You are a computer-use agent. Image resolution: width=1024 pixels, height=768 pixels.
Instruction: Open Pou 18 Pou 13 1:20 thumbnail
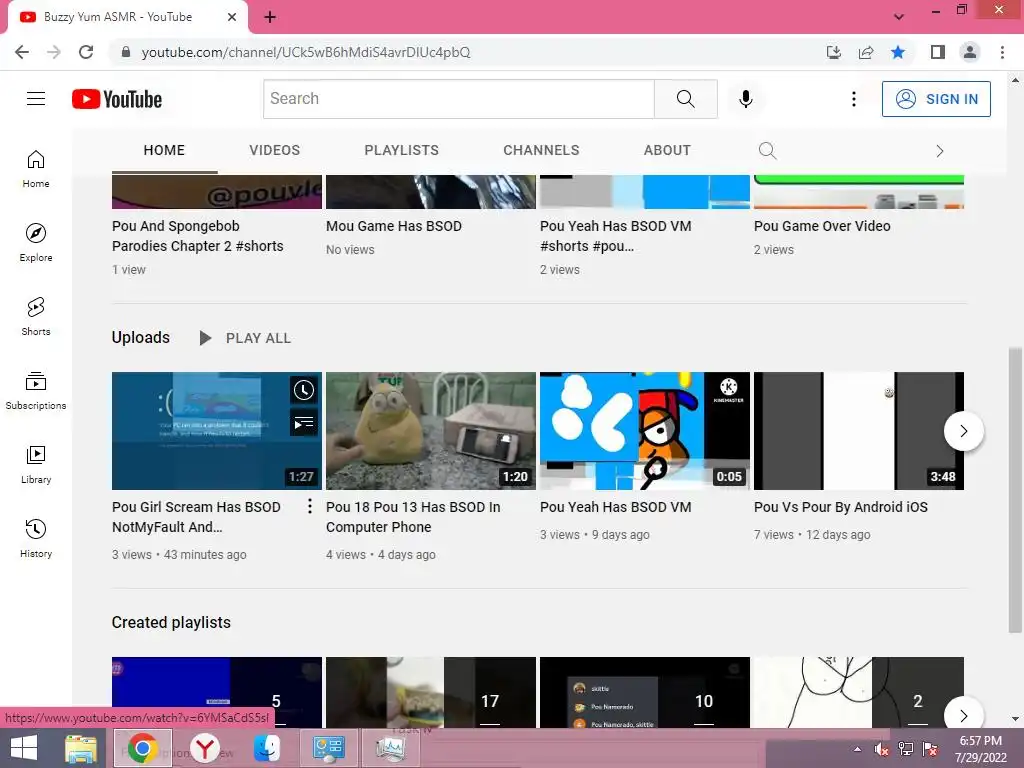(431, 431)
